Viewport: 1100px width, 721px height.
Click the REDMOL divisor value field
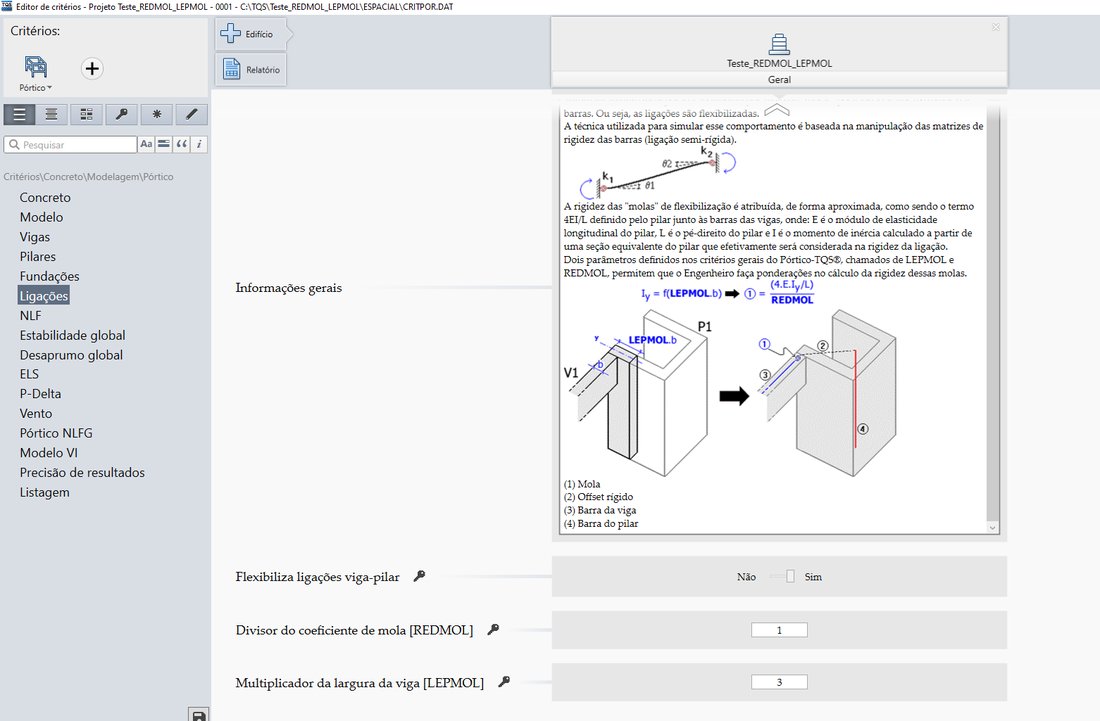[x=779, y=630]
